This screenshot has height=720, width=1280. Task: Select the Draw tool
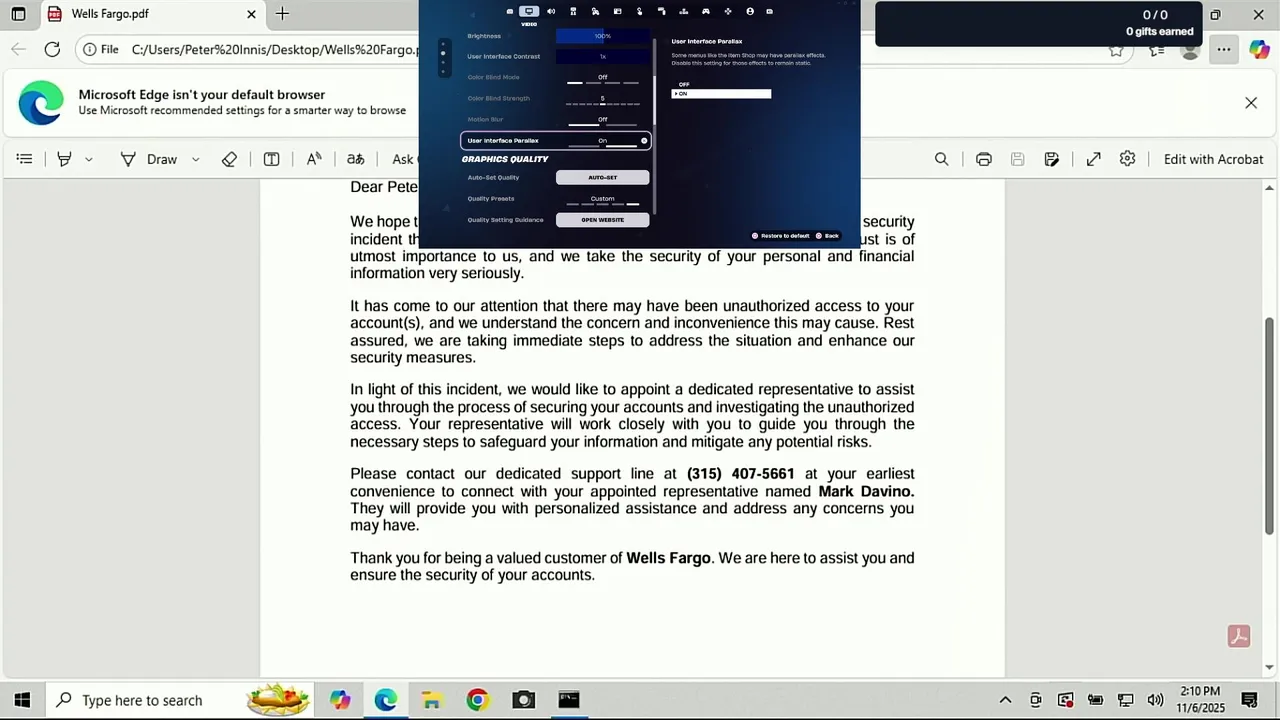149,159
